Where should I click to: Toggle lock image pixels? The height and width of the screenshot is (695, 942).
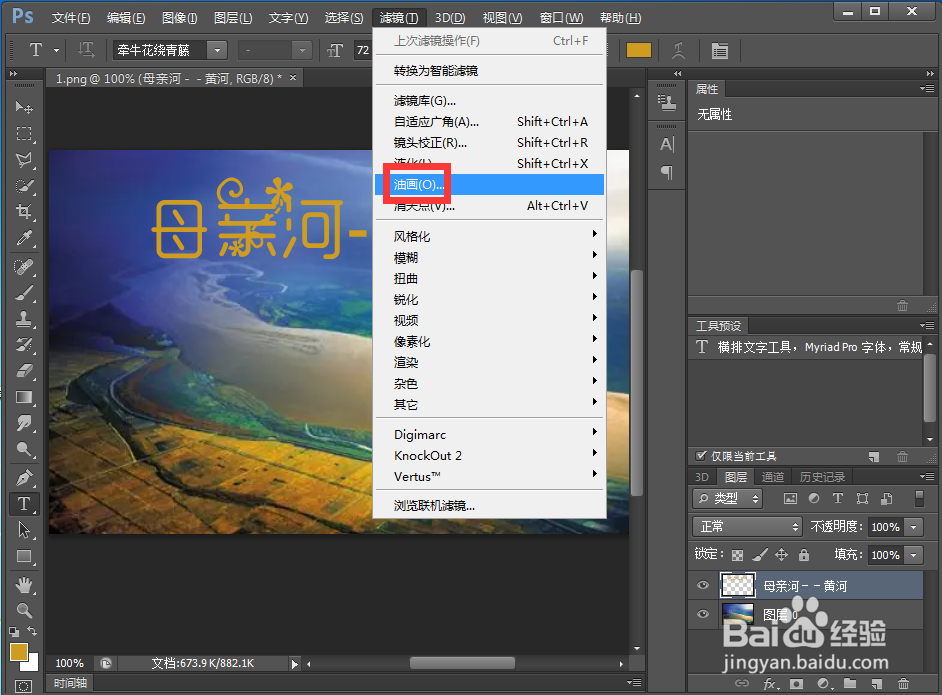point(760,554)
